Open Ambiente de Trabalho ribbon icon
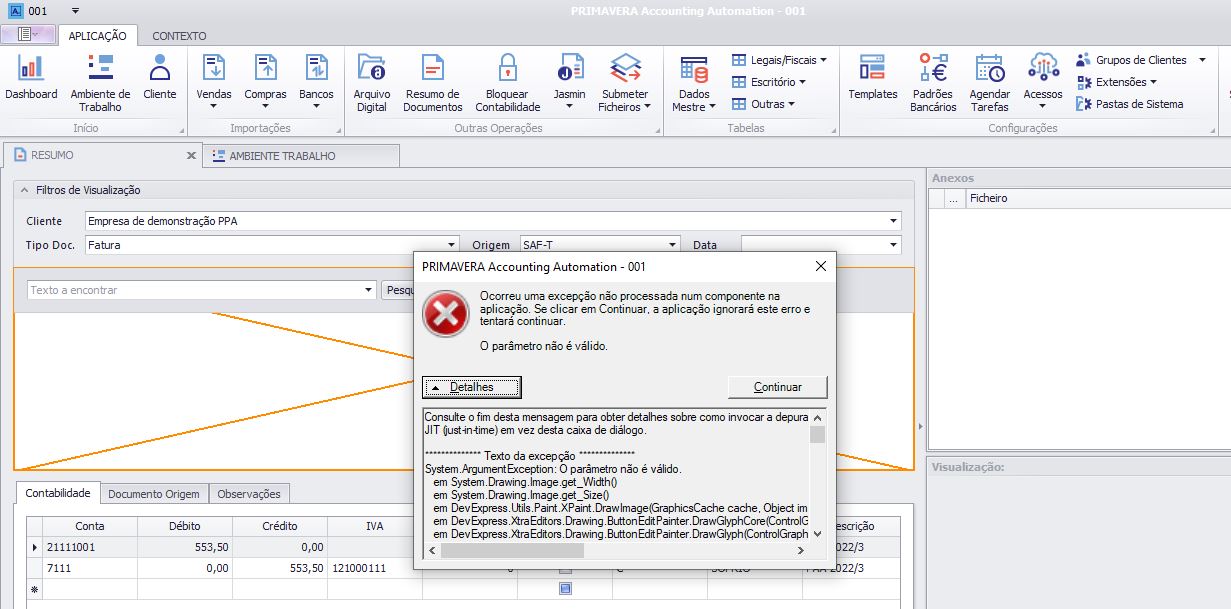Viewport: 1231px width, 609px height. tap(100, 83)
